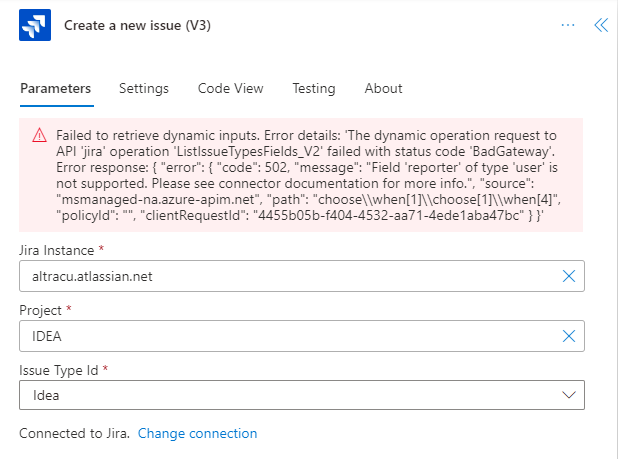Click the 'Jira Instance' field label
The width and height of the screenshot is (618, 459).
coord(57,251)
